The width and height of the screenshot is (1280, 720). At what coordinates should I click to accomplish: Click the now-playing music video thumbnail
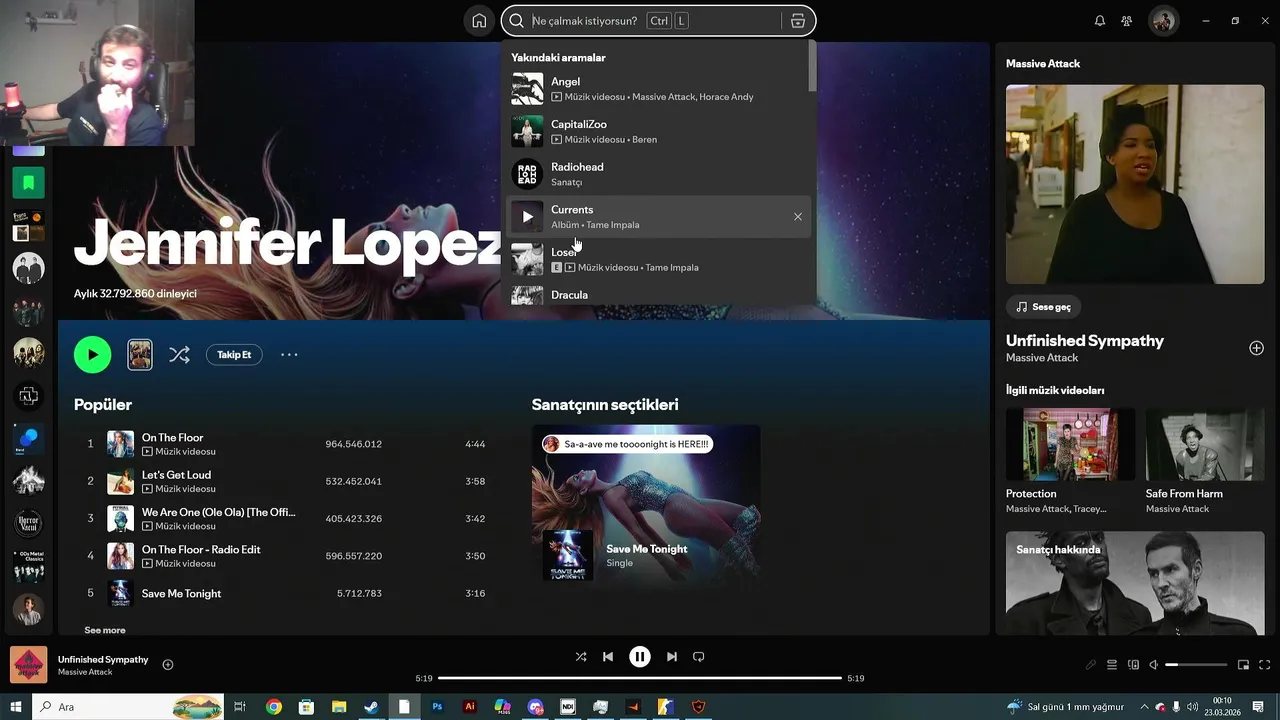1135,184
